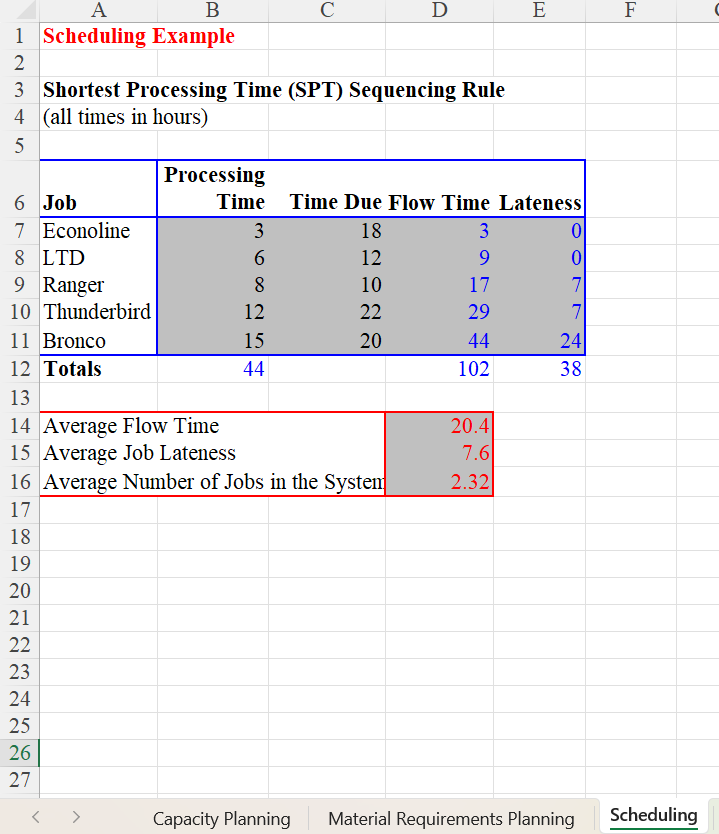The height and width of the screenshot is (834, 719).
Task: Click Ranger's flow time value 17
Action: coord(439,285)
